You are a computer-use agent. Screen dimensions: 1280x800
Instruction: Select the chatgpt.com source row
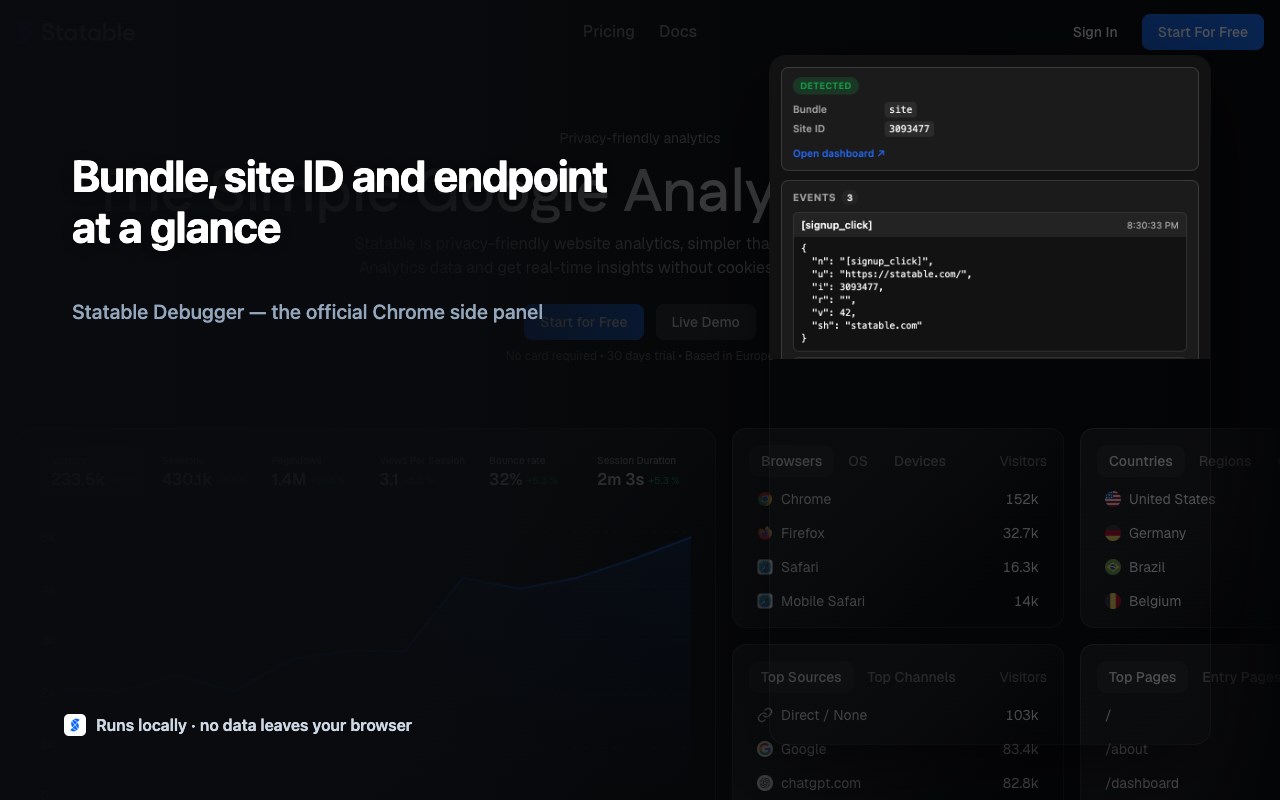pyautogui.click(x=898, y=783)
